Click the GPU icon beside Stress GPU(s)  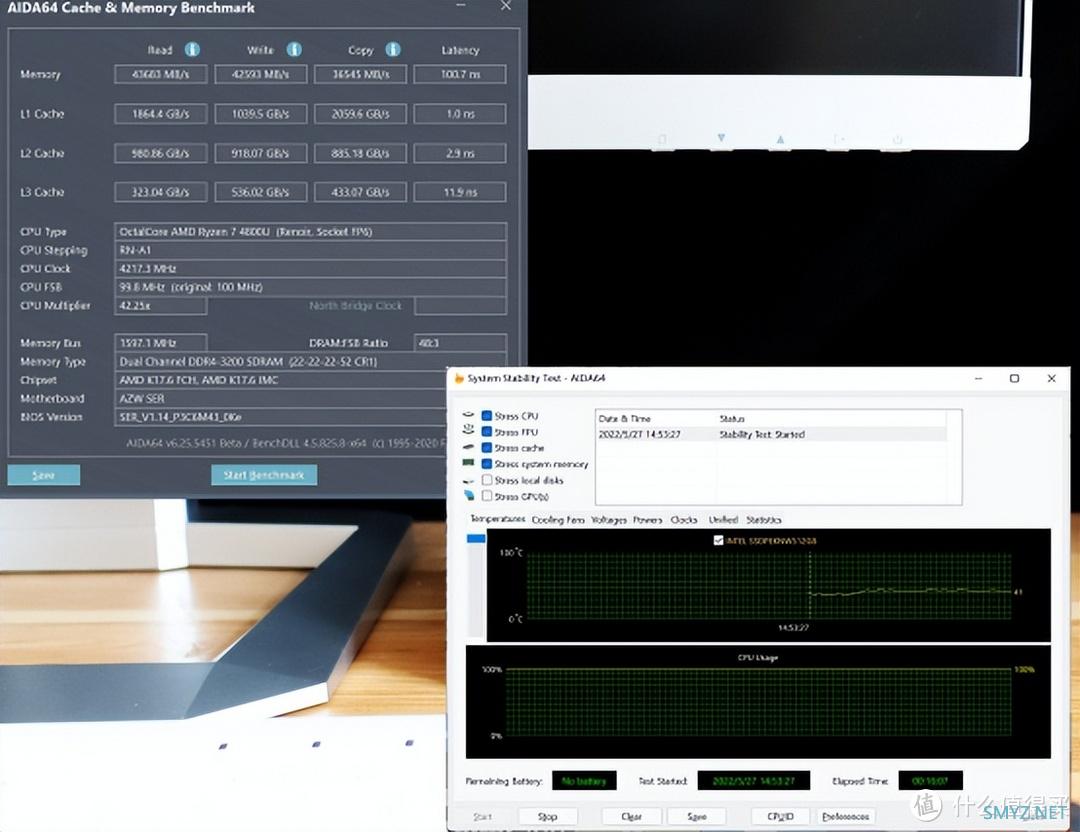click(x=468, y=496)
